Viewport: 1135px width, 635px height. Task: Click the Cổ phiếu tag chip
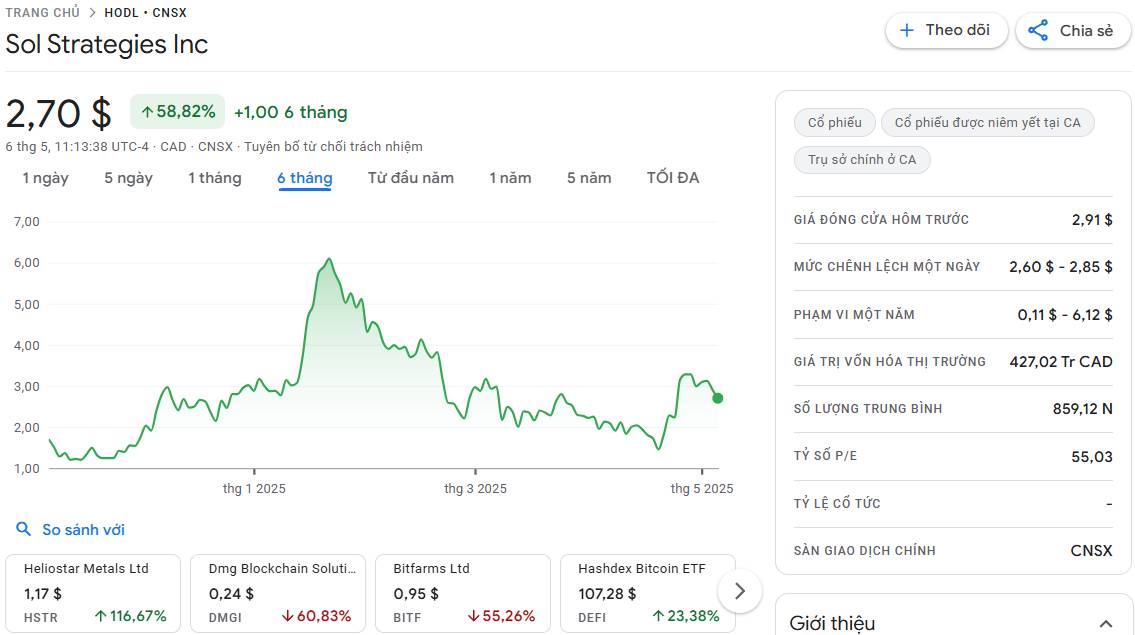pos(835,122)
